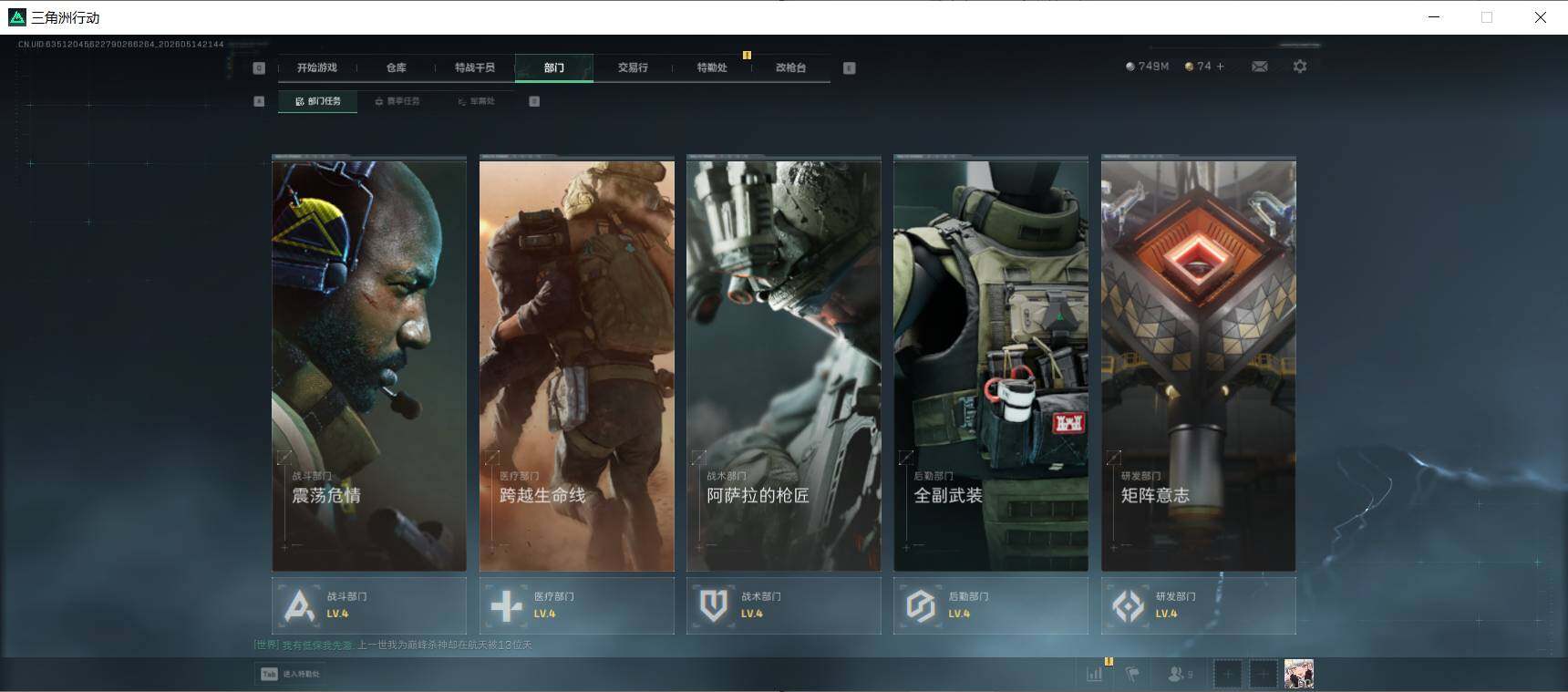Click the second empty squad slot plus
Screen dimensions: 1568x692
pyautogui.click(x=1263, y=675)
